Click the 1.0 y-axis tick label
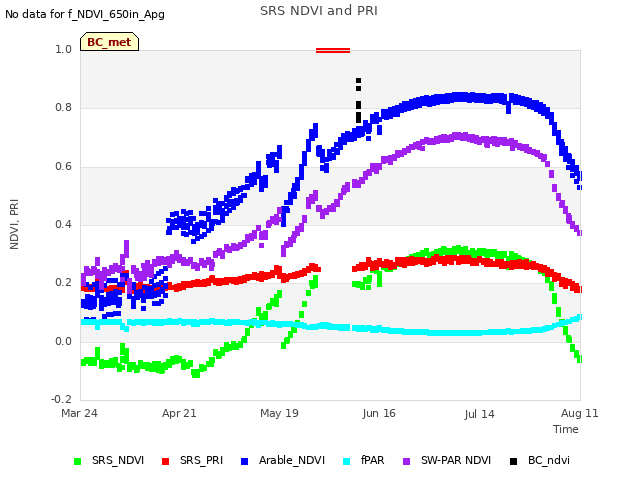Image resolution: width=640 pixels, height=480 pixels. (x=63, y=49)
